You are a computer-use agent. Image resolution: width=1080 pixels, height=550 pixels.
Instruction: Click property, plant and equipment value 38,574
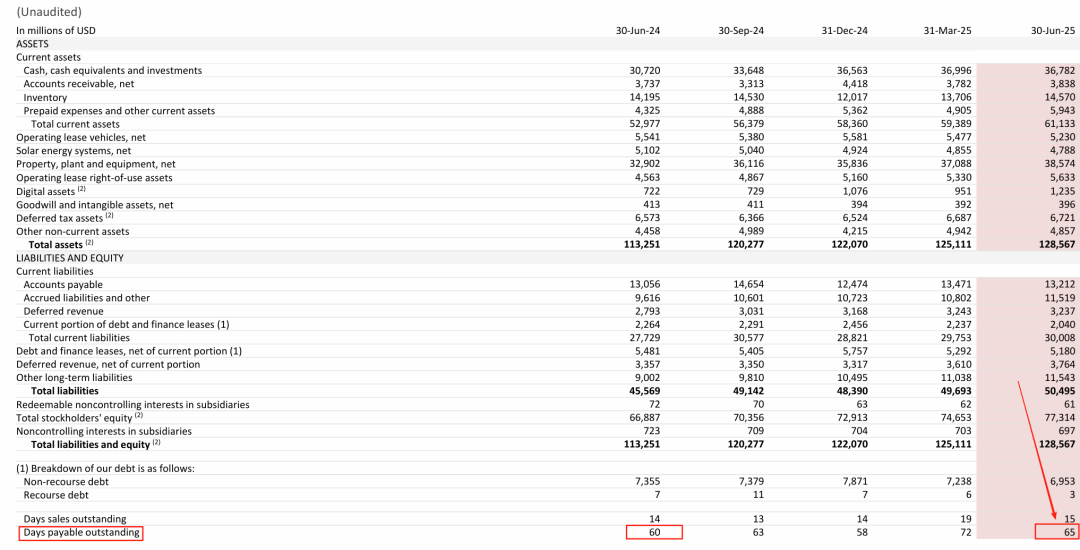coord(1059,164)
